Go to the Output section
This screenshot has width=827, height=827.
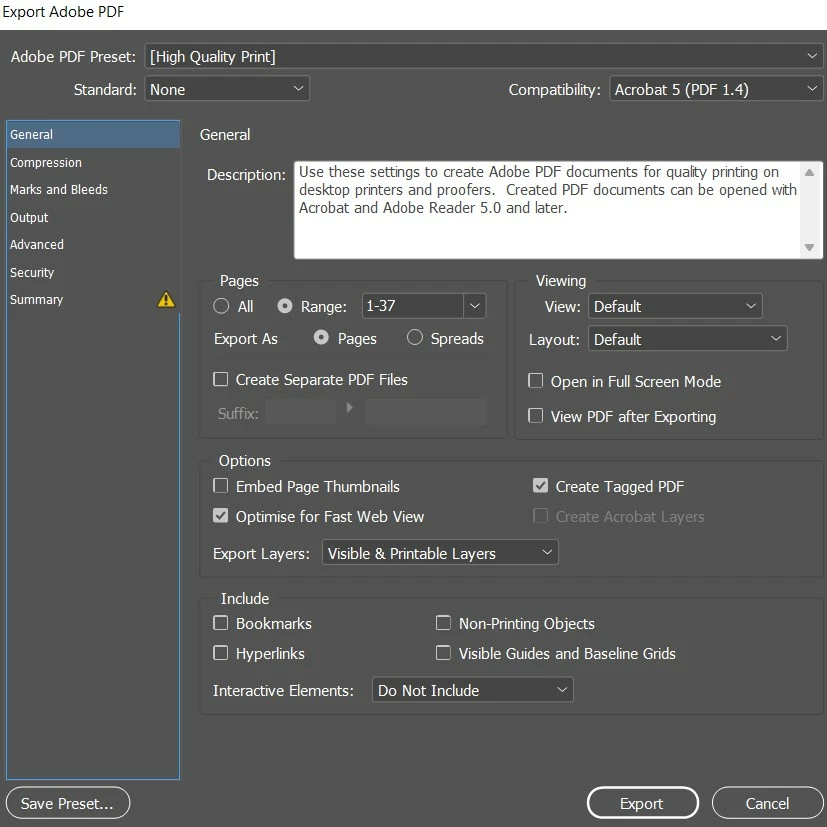[93, 217]
